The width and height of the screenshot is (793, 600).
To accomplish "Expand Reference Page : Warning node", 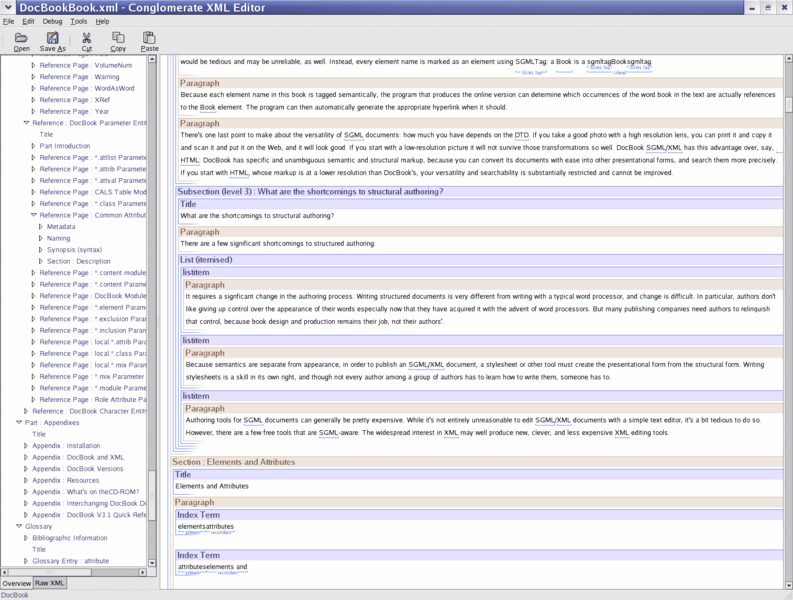I will pos(33,77).
